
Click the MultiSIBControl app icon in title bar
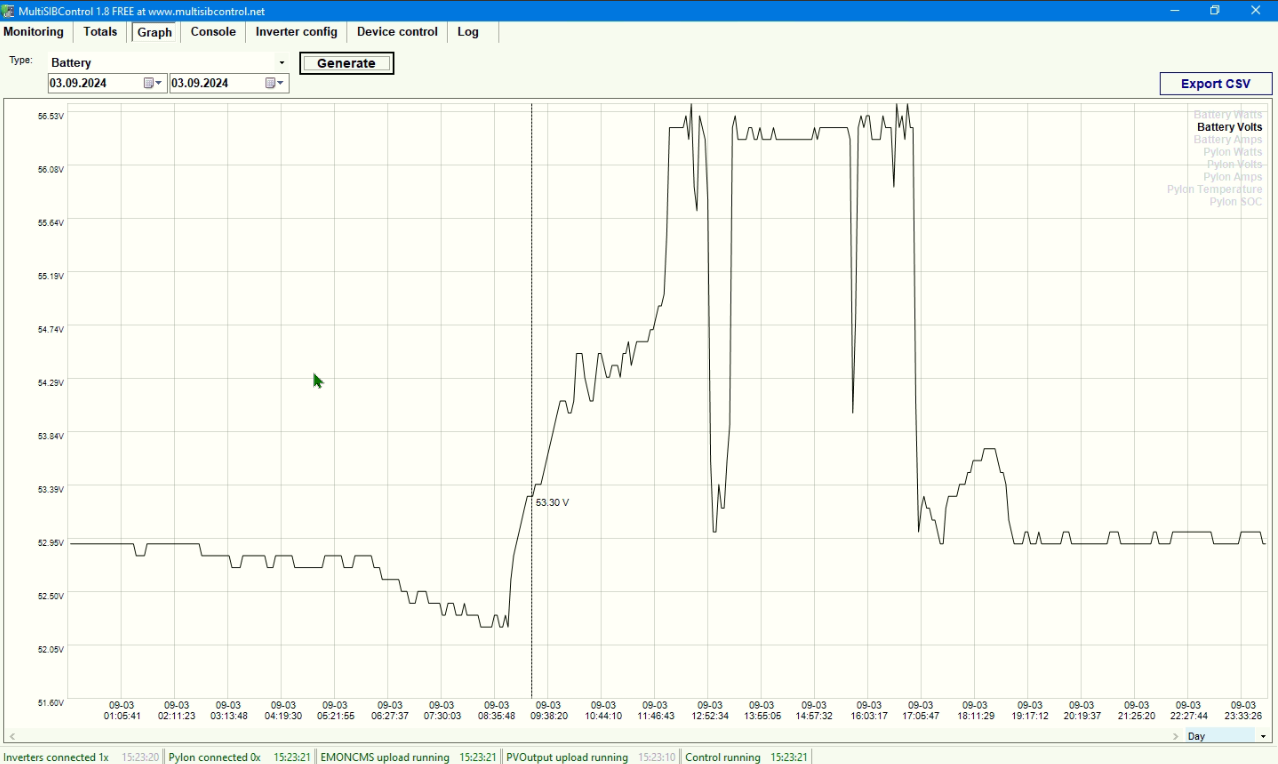point(8,11)
